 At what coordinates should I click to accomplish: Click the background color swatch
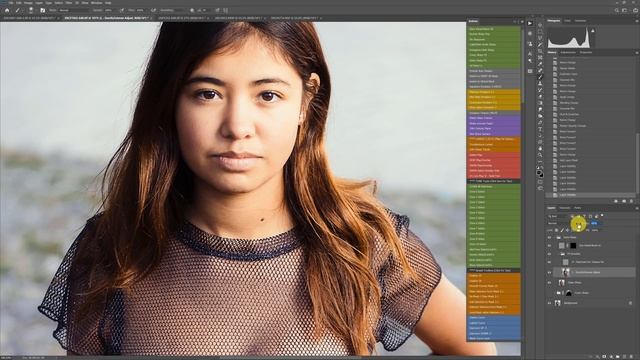pyautogui.click(x=542, y=176)
